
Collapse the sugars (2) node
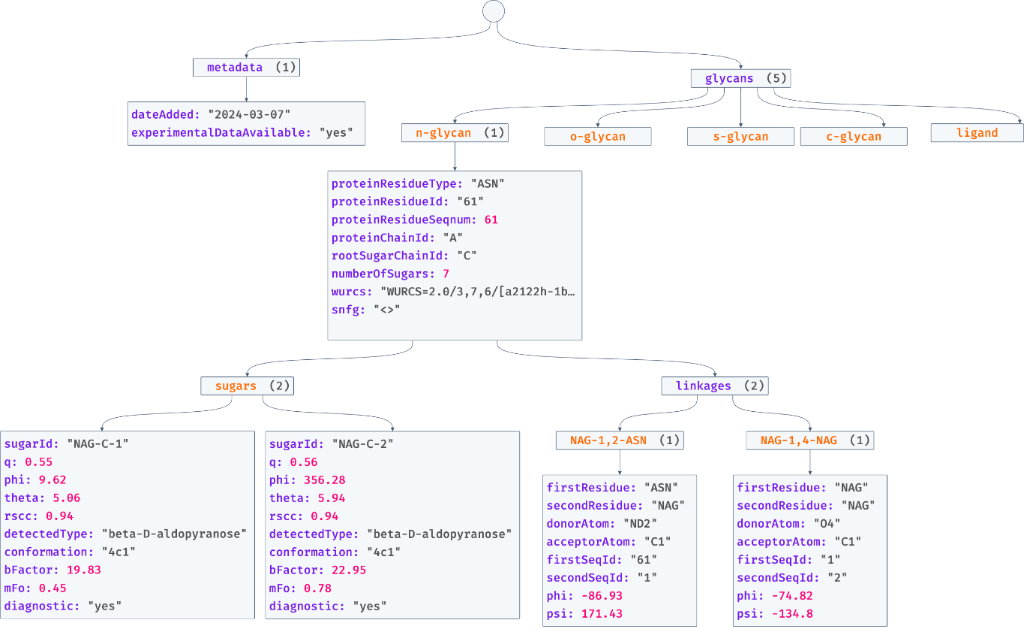(247, 385)
